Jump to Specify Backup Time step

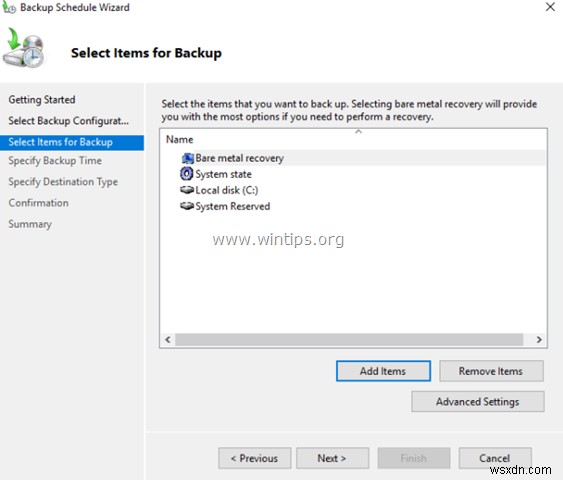point(55,160)
